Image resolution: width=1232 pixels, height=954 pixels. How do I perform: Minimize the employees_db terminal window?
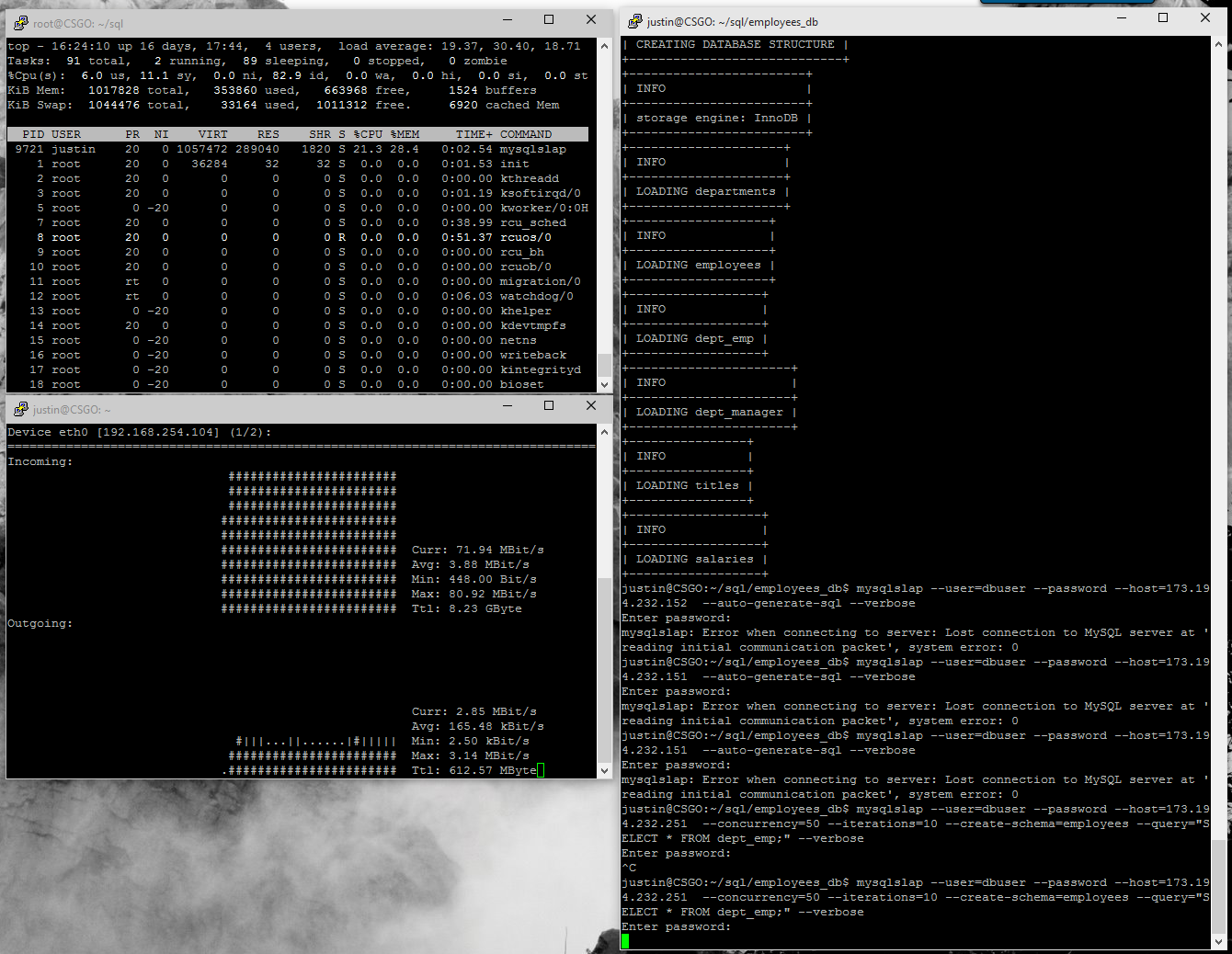coord(1121,17)
